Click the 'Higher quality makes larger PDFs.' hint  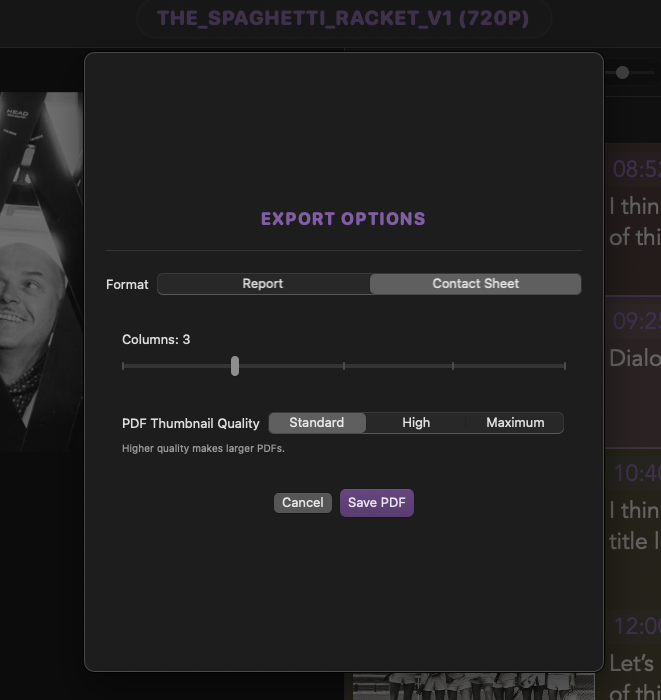point(203,449)
